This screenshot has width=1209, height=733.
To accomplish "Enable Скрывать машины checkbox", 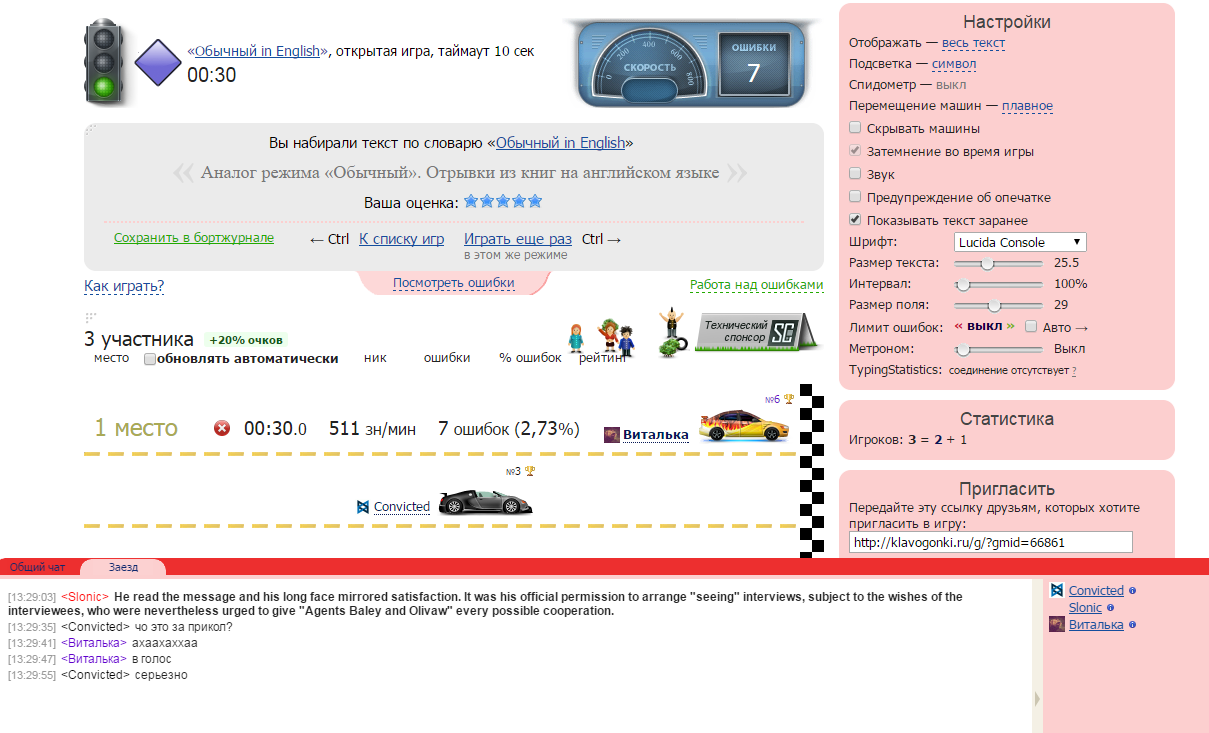I will 855,128.
